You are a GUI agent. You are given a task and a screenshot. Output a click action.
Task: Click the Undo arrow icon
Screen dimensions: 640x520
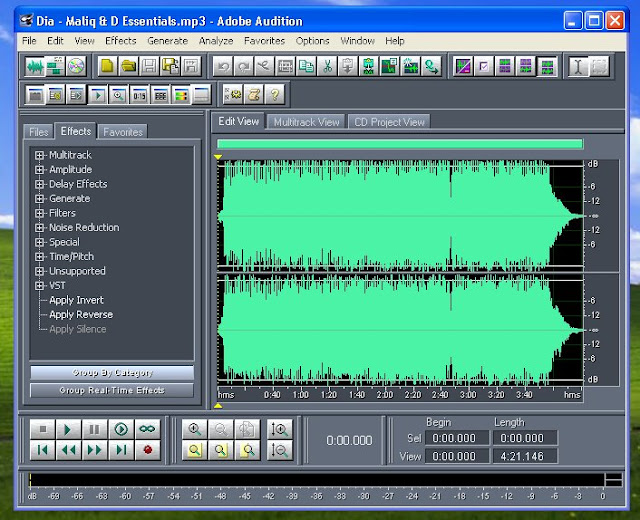[x=223, y=67]
